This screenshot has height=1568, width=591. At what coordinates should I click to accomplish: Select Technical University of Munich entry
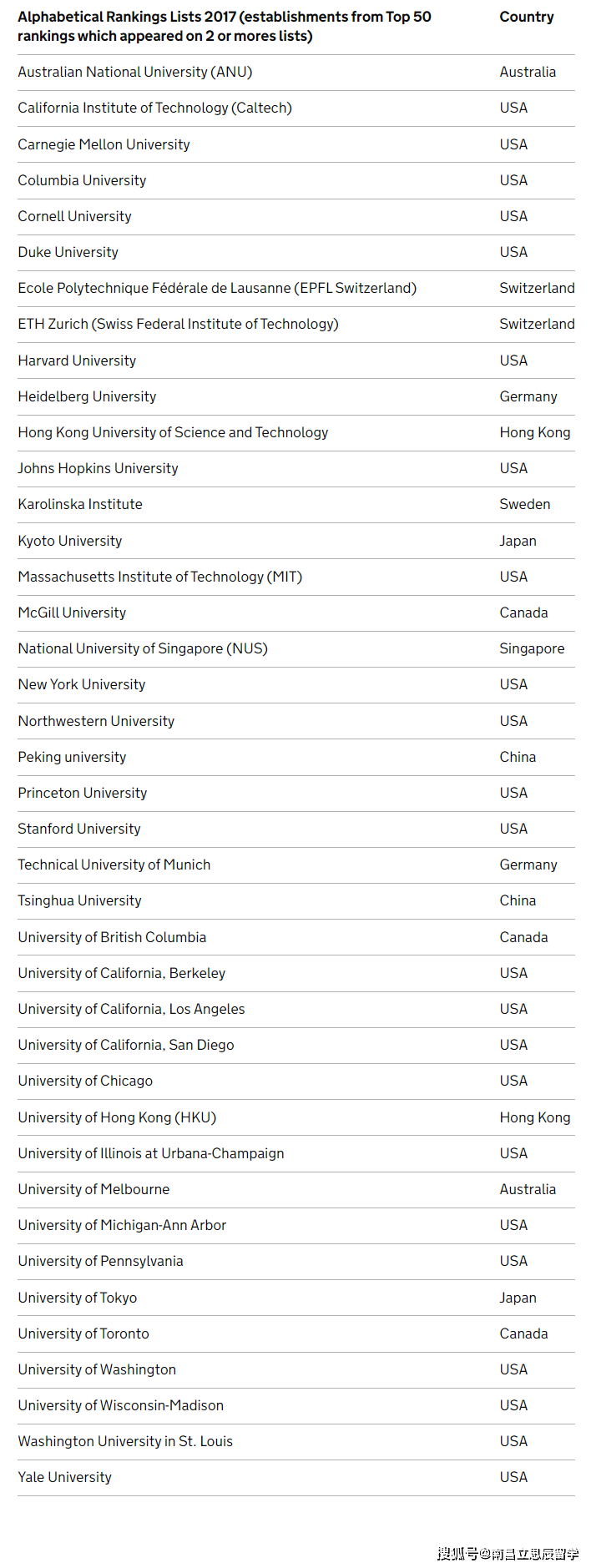[x=114, y=865]
